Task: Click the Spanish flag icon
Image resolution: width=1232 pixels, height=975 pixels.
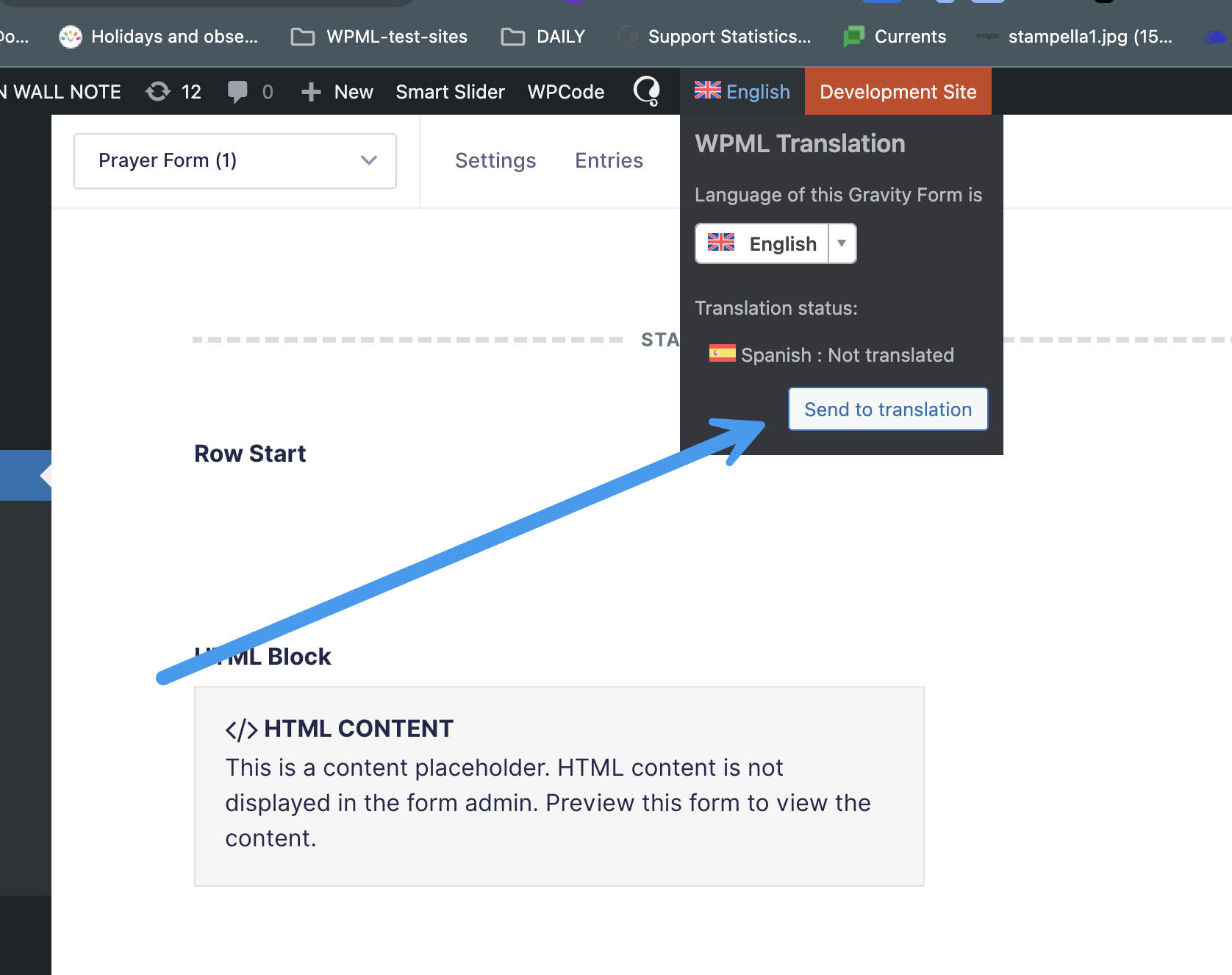Action: point(722,354)
